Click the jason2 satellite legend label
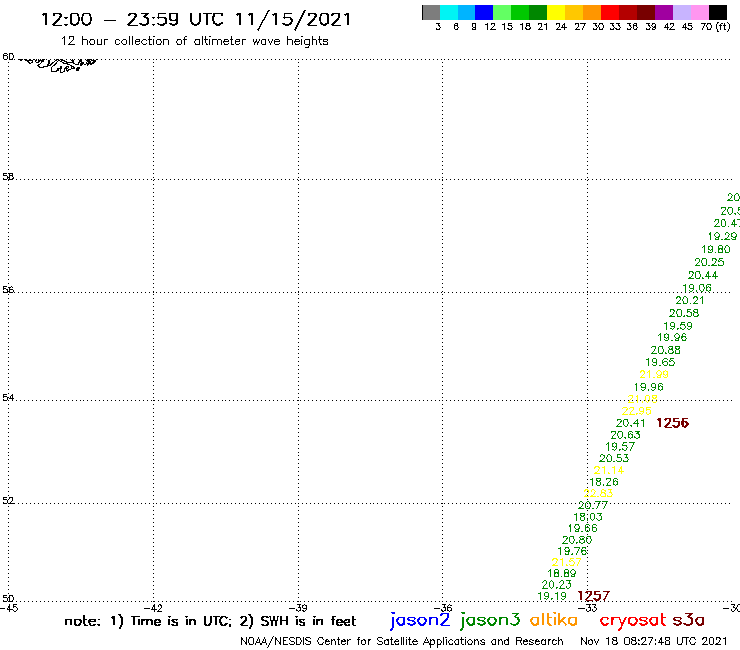Screen dimensions: 740x650 pyautogui.click(x=420, y=620)
